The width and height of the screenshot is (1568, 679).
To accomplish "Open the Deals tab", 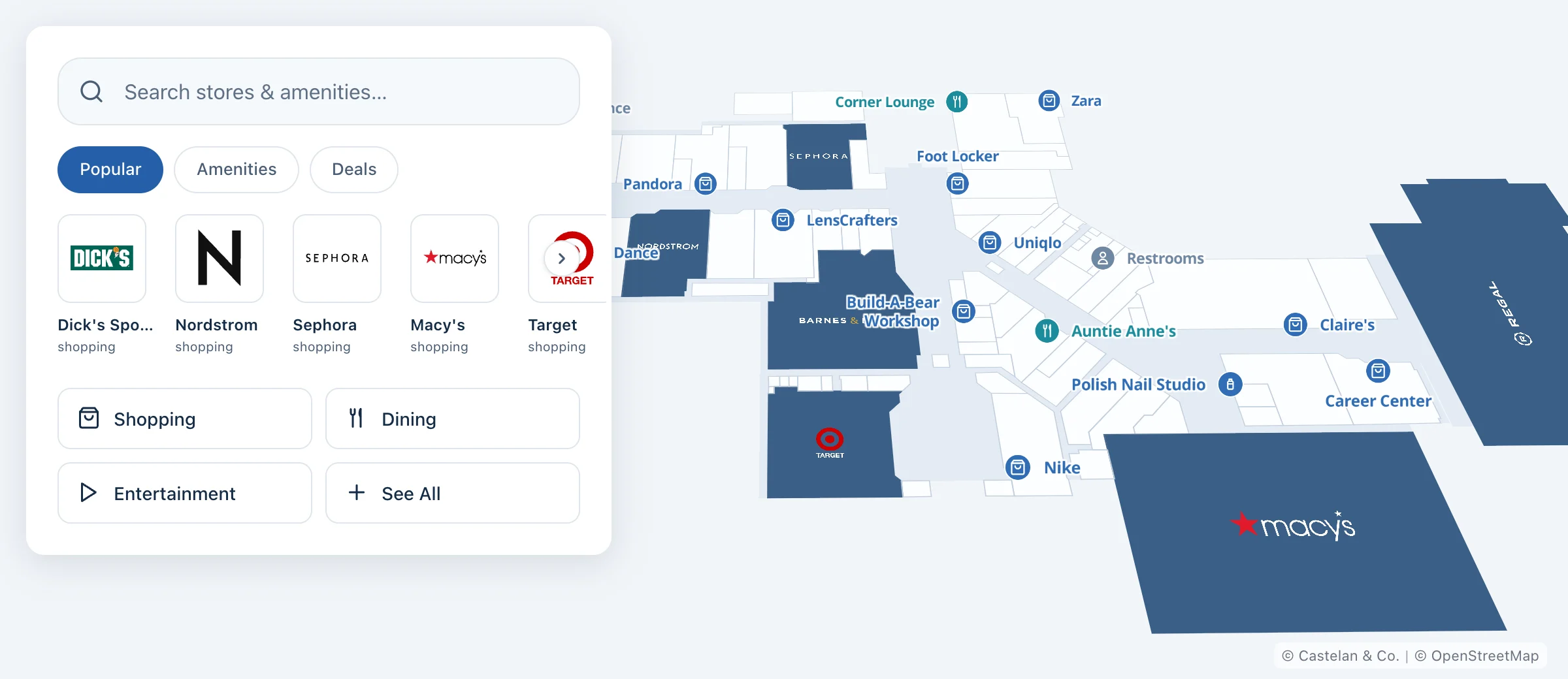I will pyautogui.click(x=354, y=170).
